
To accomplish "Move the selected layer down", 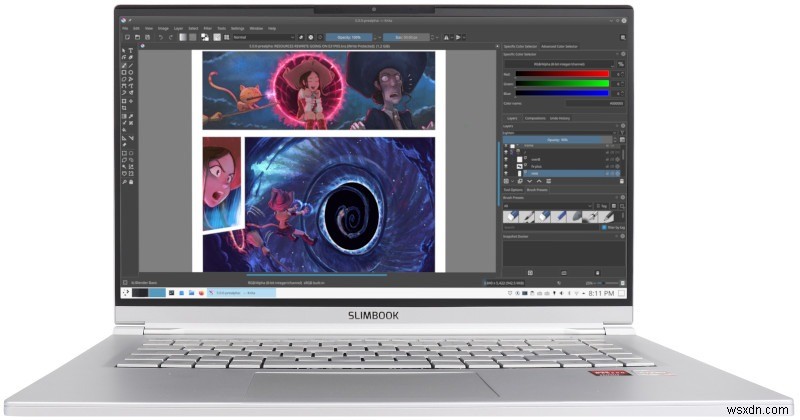I will tap(530, 181).
